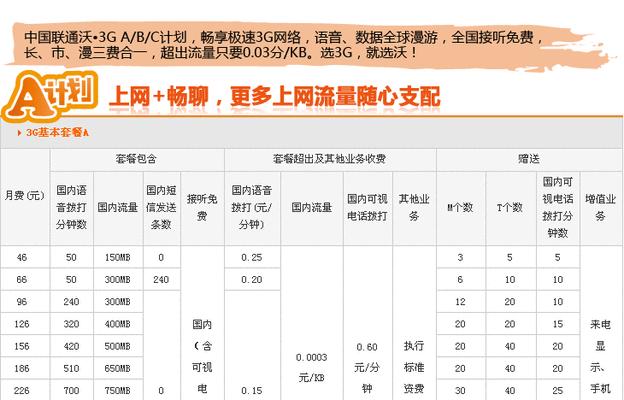Click the 300MB cell in the 66 row

click(x=118, y=280)
